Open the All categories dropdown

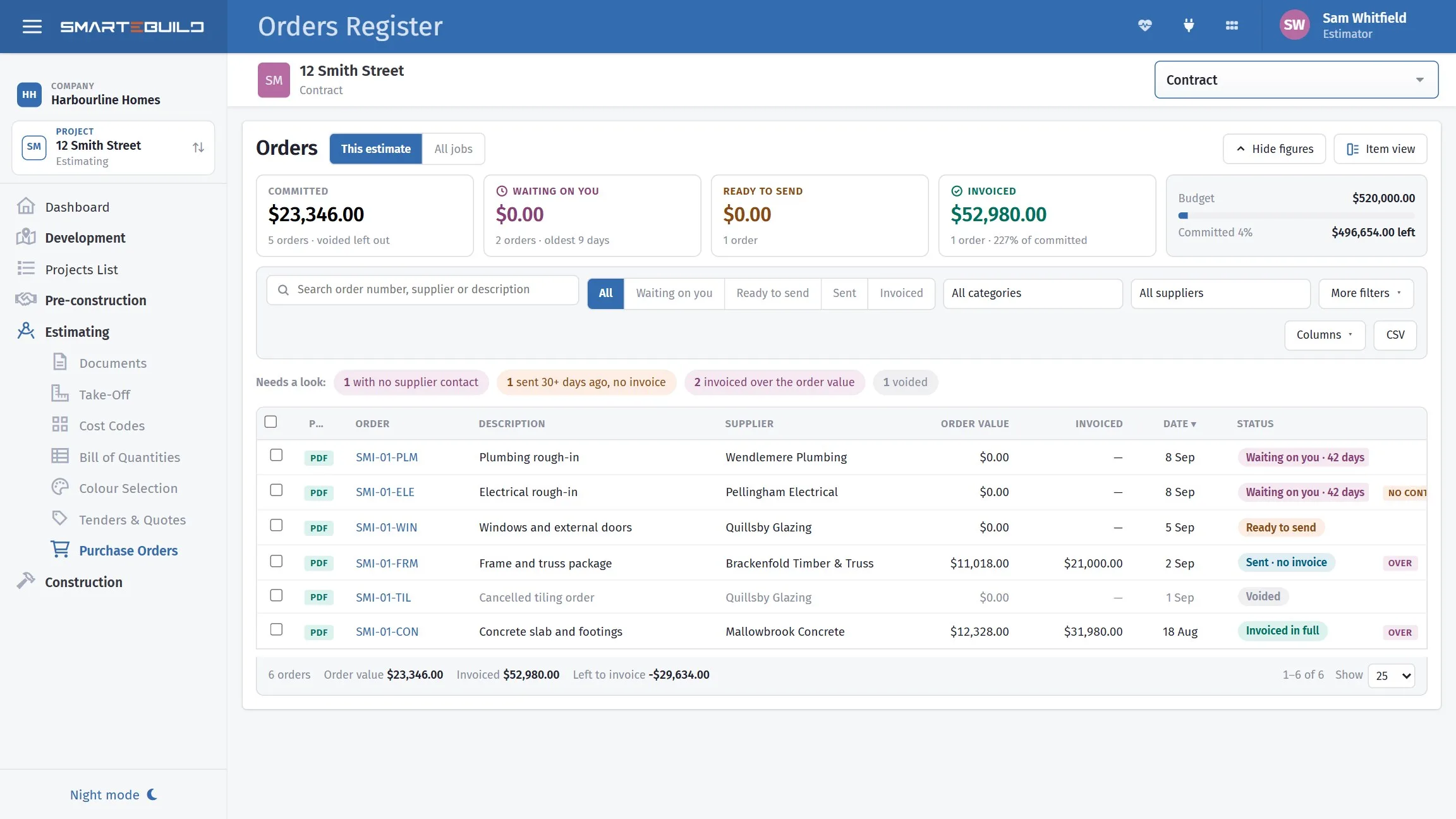pos(1033,293)
